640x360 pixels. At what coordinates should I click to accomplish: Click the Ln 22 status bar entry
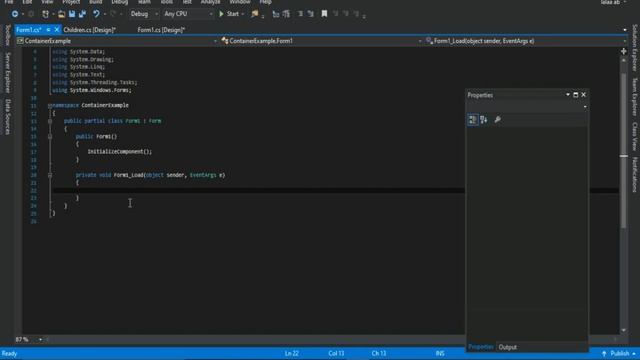click(x=292, y=353)
